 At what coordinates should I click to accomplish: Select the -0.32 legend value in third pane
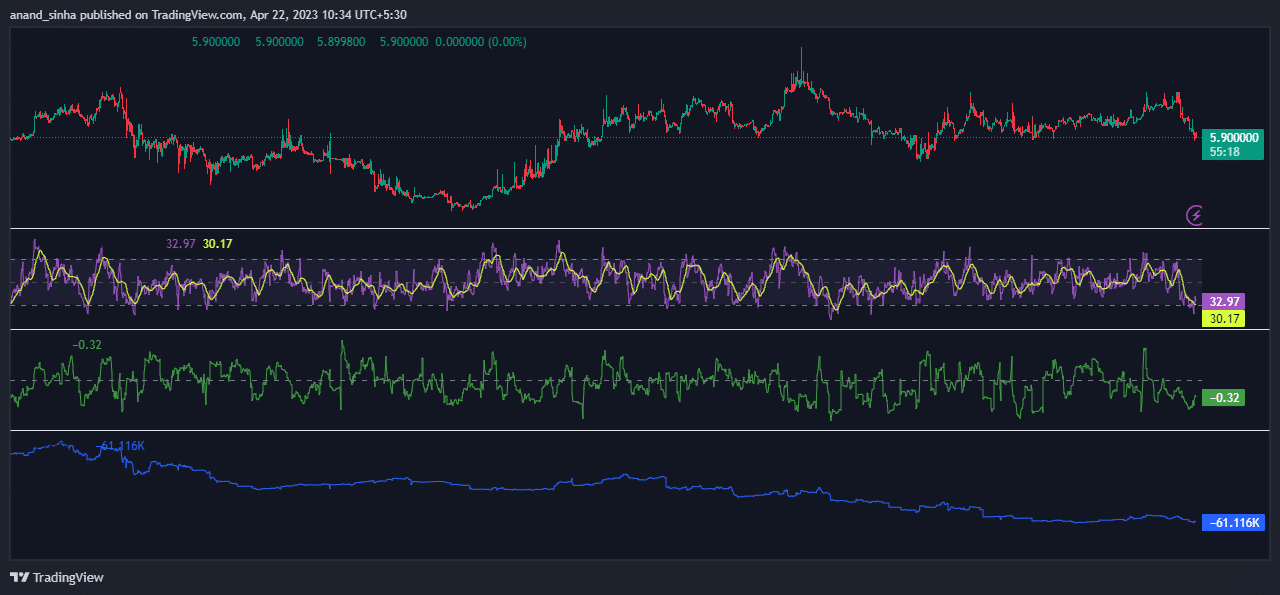pyautogui.click(x=86, y=345)
